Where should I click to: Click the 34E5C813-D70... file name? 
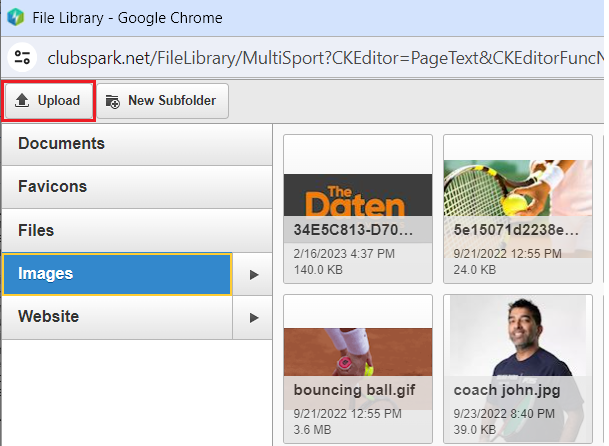353,227
